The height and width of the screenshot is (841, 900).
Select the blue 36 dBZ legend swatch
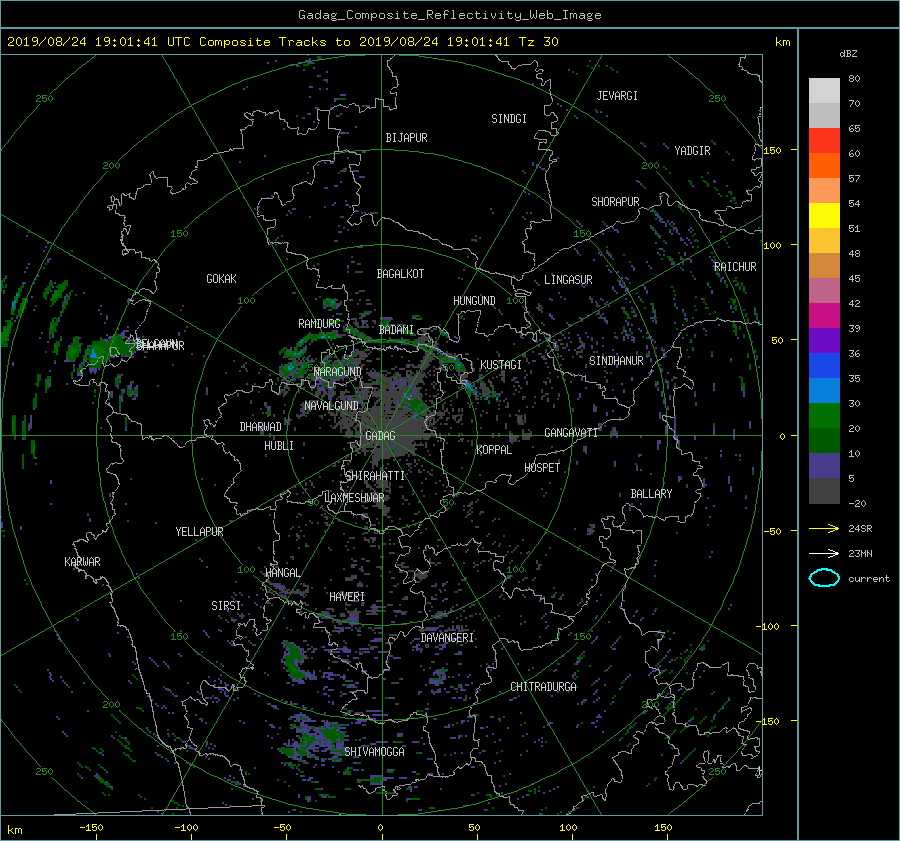click(824, 366)
